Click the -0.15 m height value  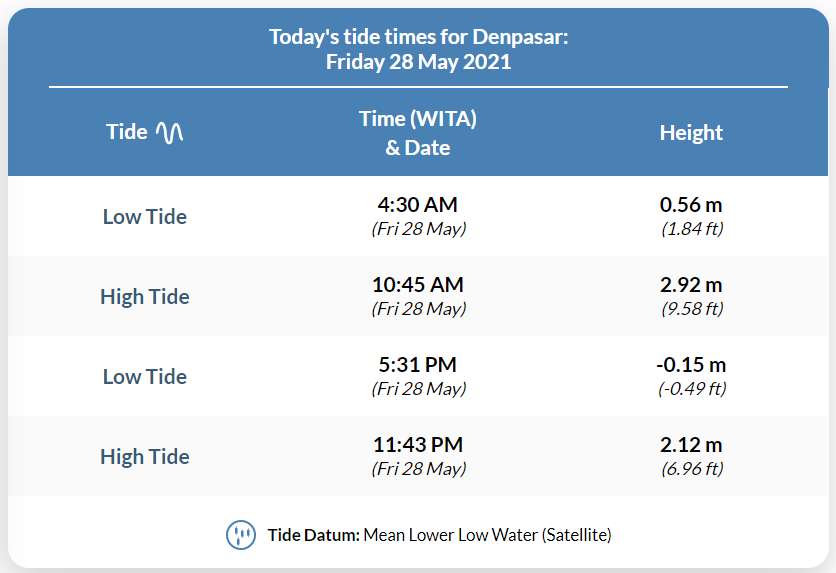coord(691,365)
